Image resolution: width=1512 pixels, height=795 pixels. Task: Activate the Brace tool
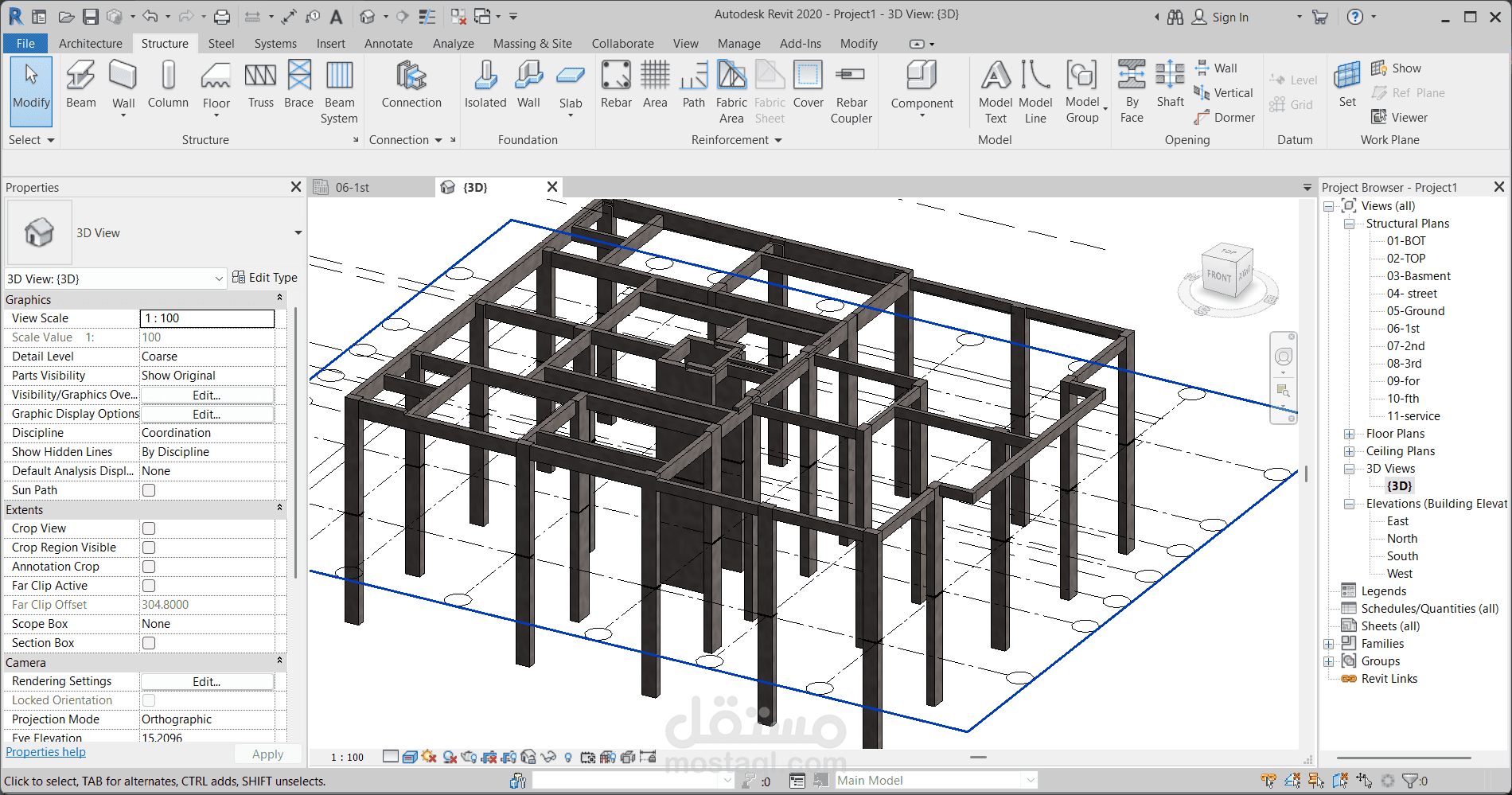(298, 85)
